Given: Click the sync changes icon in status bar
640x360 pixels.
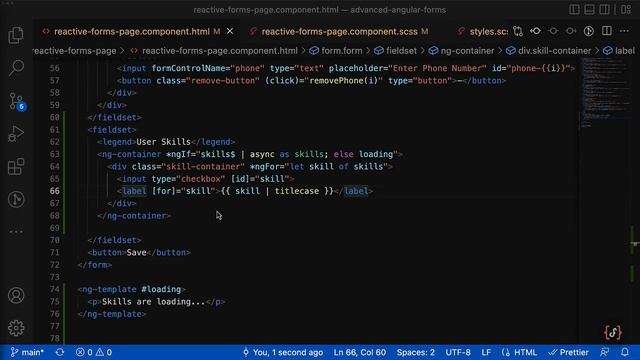Looking at the screenshot, I should click(60, 352).
